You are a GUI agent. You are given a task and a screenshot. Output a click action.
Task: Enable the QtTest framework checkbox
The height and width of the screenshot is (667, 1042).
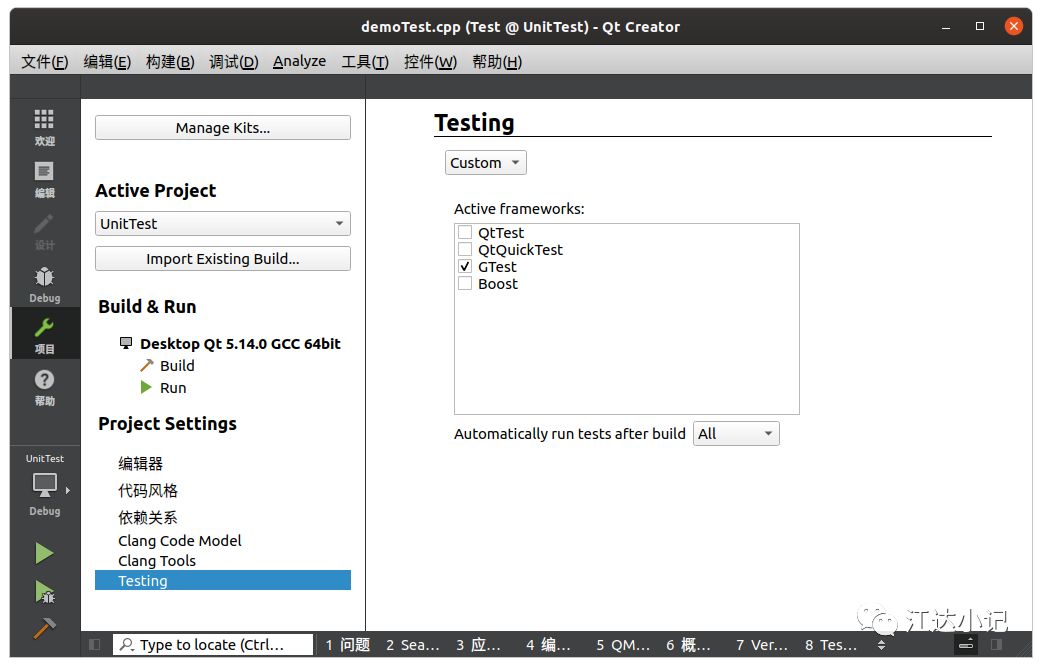[465, 232]
